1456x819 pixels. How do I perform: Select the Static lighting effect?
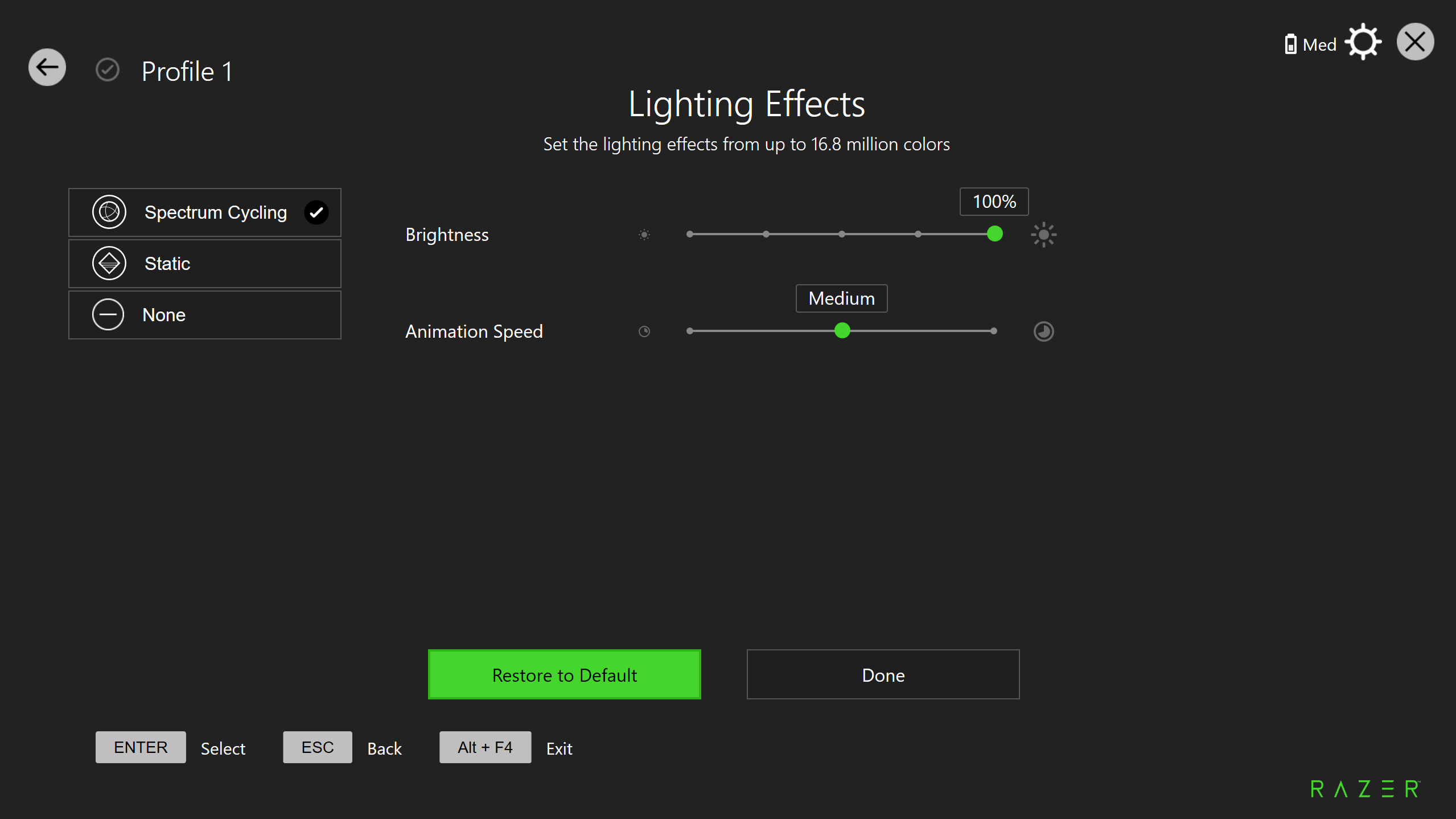[x=205, y=264]
